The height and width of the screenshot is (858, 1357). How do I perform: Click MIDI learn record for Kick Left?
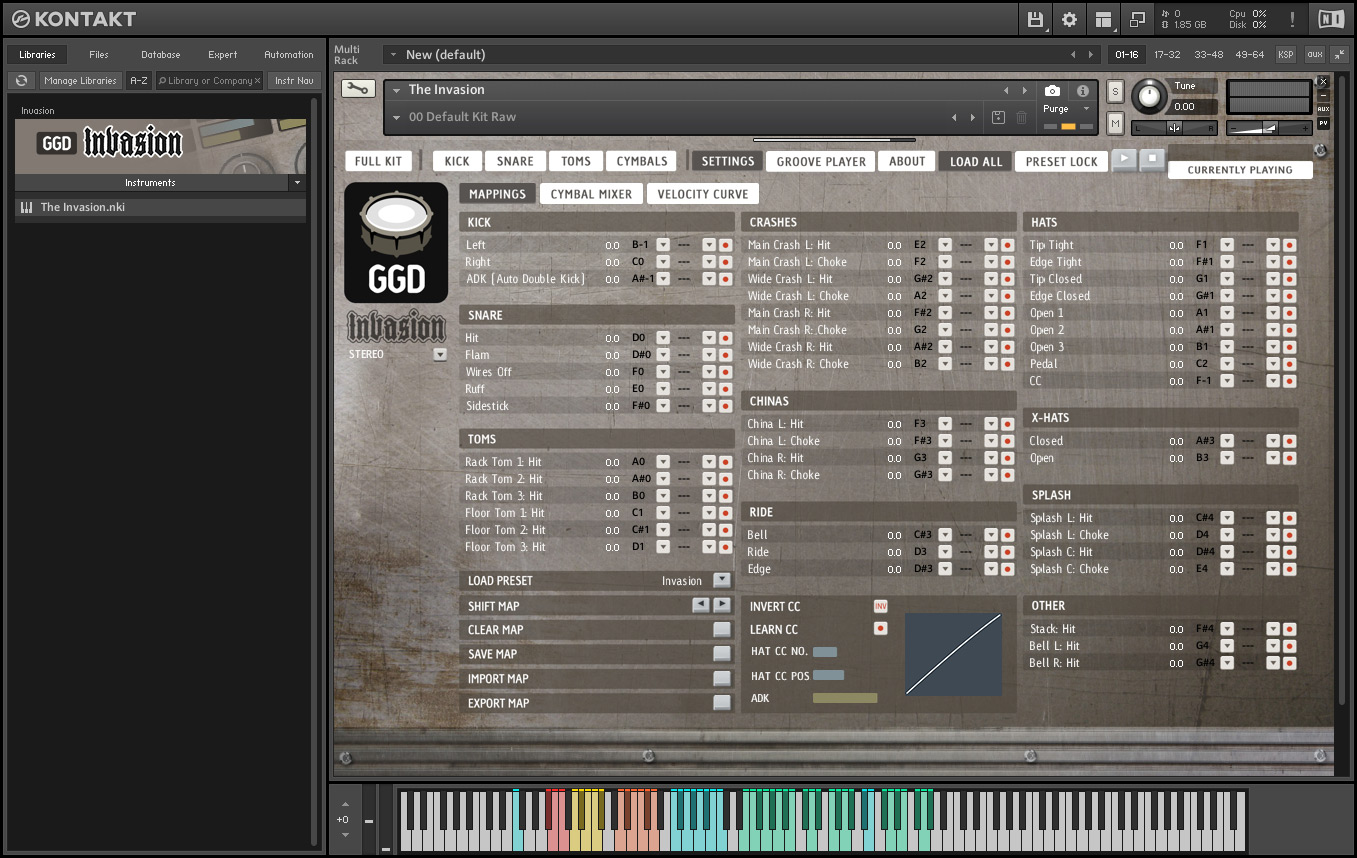[x=725, y=245]
